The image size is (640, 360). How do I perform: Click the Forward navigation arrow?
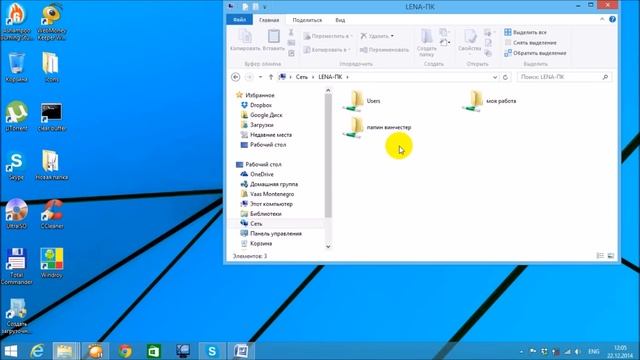coord(249,77)
